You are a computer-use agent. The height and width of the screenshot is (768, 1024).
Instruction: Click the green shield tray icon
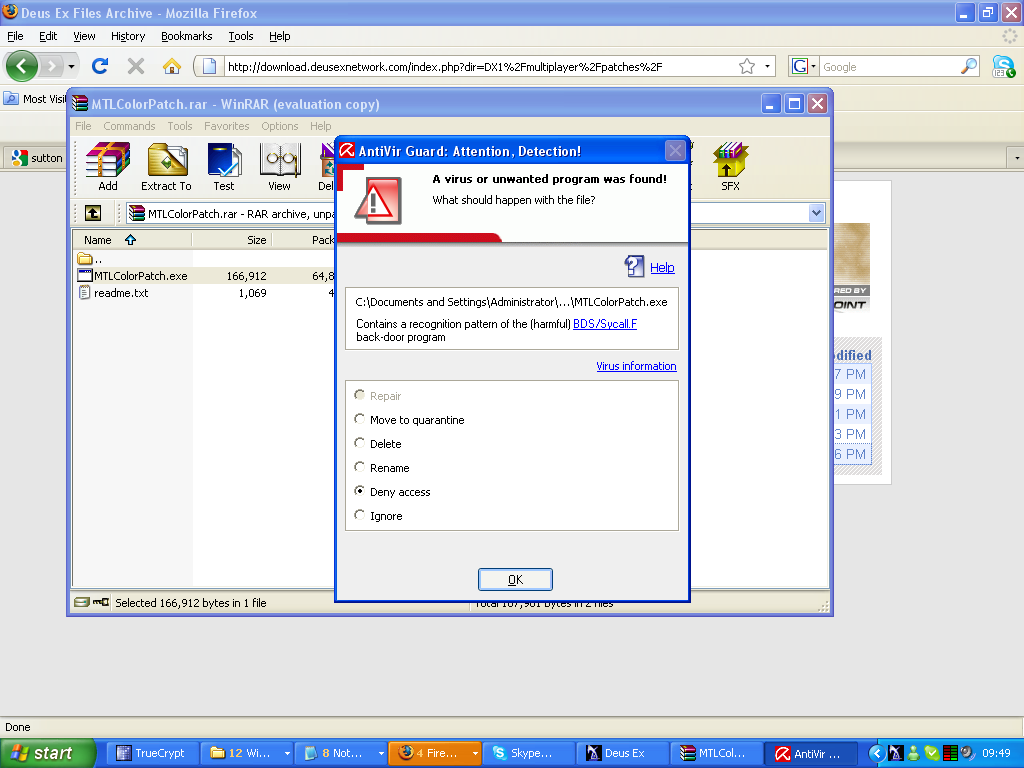[x=932, y=753]
